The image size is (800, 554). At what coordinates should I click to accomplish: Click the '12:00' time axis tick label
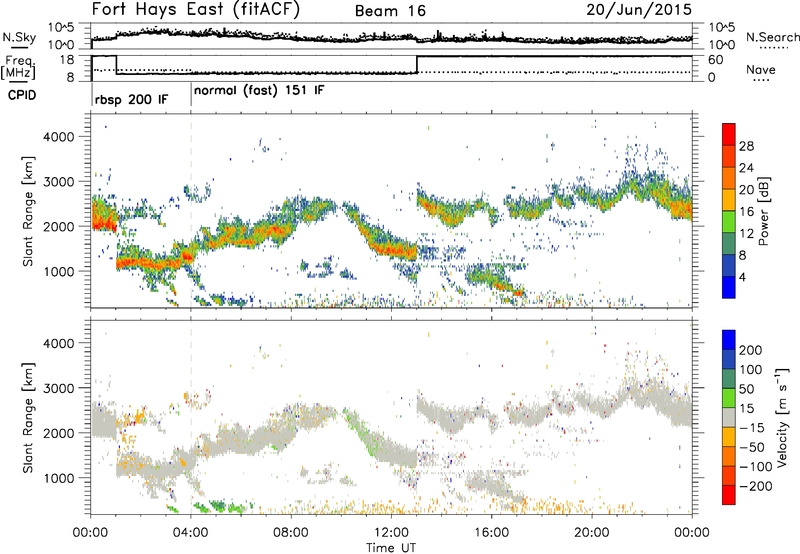pos(391,533)
